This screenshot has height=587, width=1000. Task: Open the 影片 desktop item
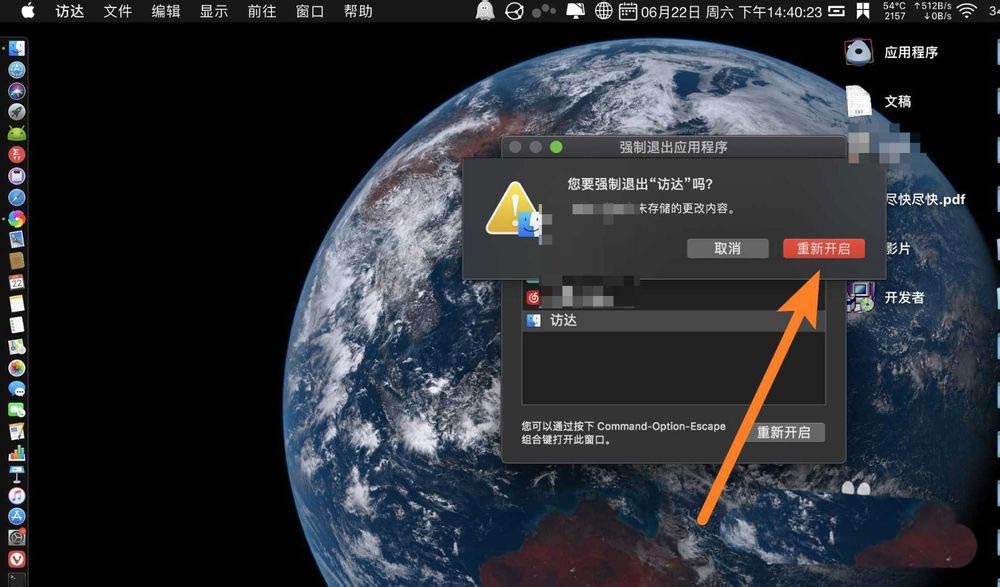[898, 248]
